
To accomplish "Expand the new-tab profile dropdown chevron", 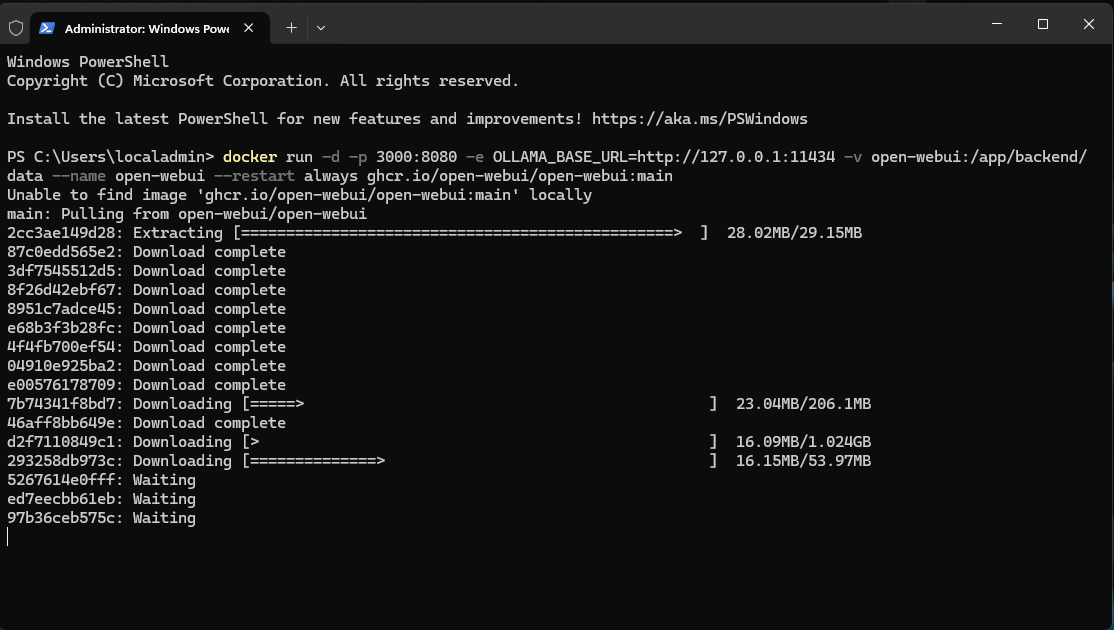I will click(321, 28).
